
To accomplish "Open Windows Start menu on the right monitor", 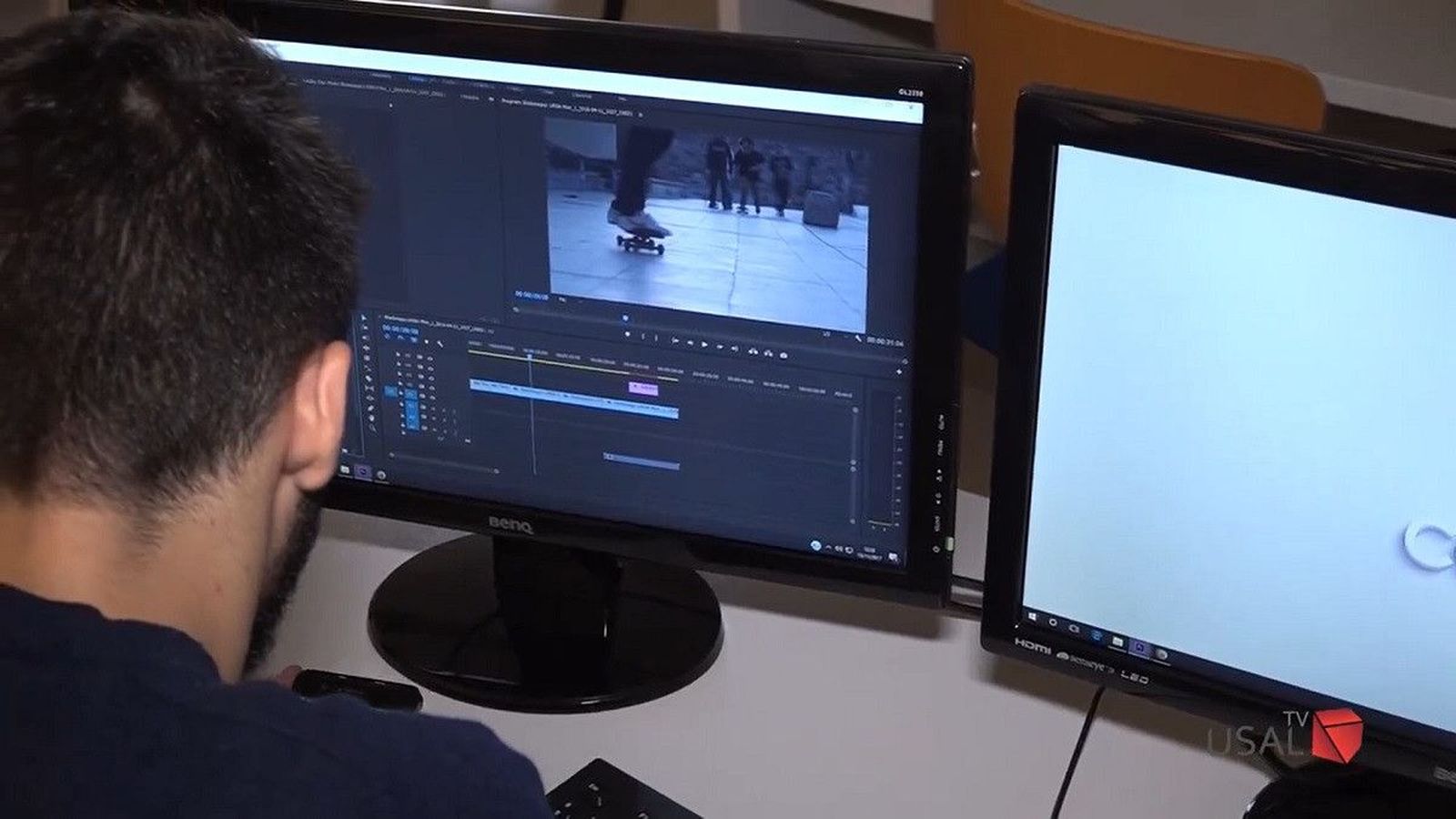I will click(x=1031, y=616).
